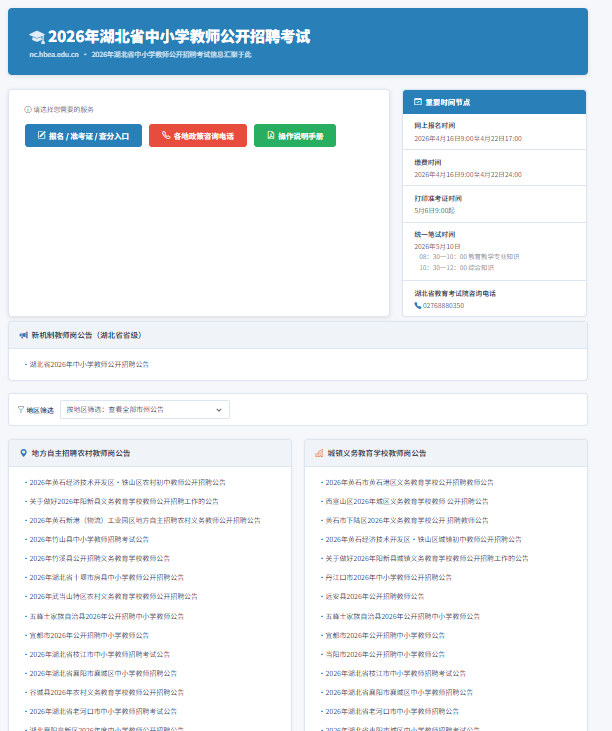Open 湖北省2026年中小学教师公开招聘公告 link
The image size is (612, 731).
89,364
